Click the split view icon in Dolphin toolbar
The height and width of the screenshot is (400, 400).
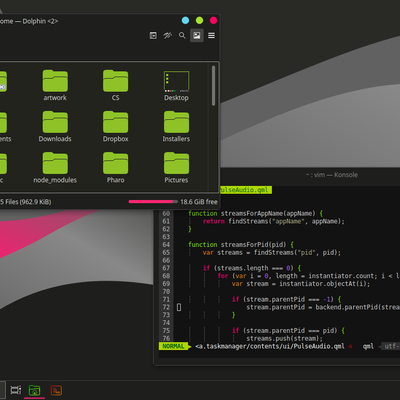point(153,35)
